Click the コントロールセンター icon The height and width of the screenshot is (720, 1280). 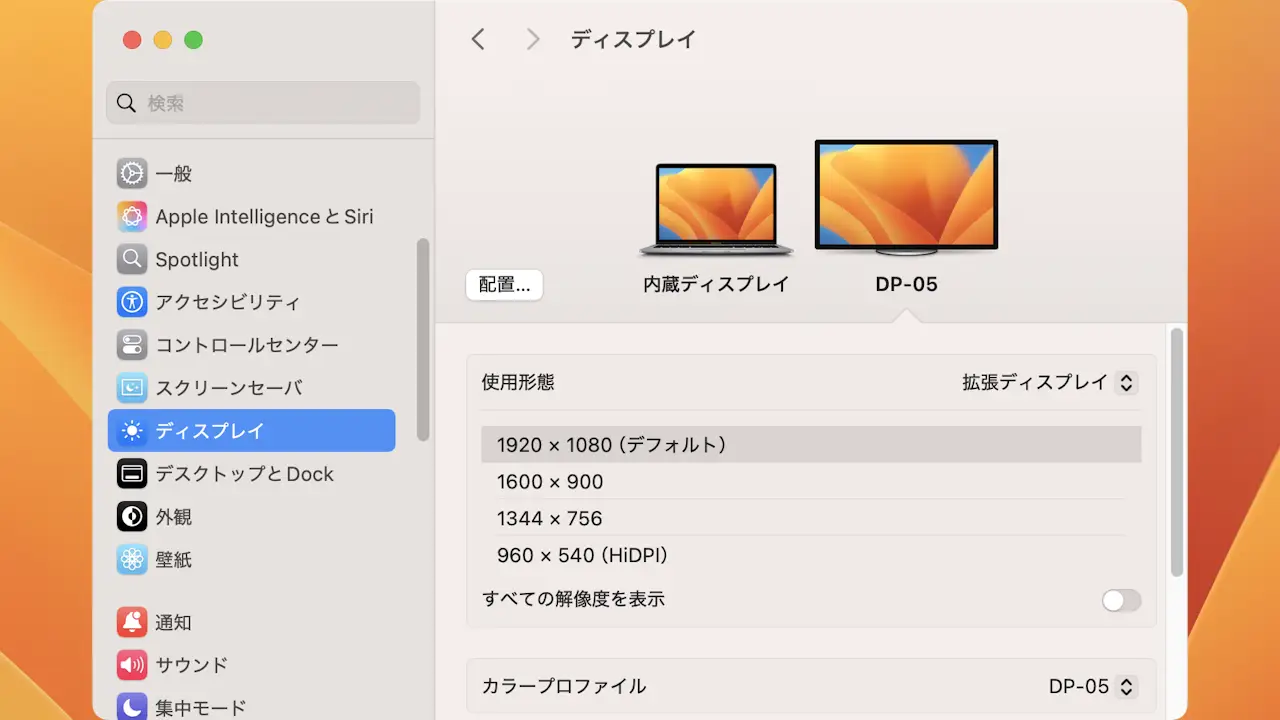click(132, 345)
